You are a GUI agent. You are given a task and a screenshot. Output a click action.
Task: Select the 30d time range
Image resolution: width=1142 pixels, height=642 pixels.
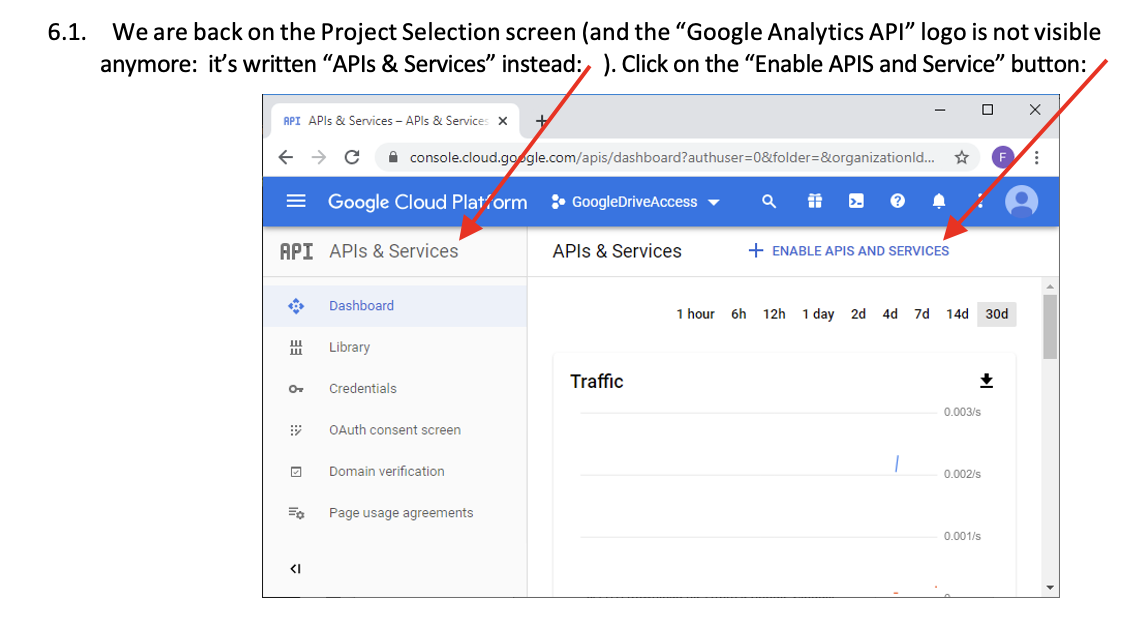click(x=996, y=314)
